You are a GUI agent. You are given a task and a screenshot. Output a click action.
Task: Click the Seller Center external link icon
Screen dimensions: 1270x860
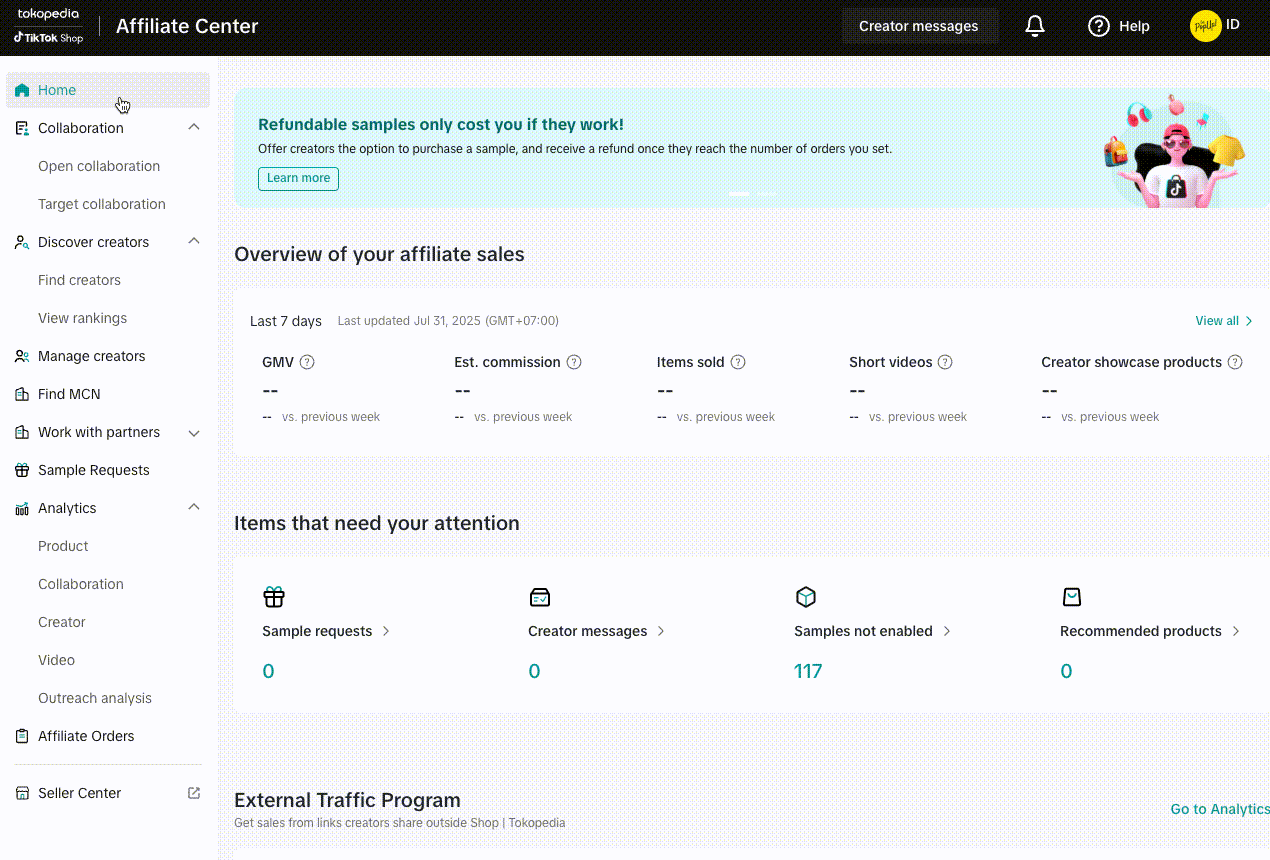pyautogui.click(x=194, y=793)
